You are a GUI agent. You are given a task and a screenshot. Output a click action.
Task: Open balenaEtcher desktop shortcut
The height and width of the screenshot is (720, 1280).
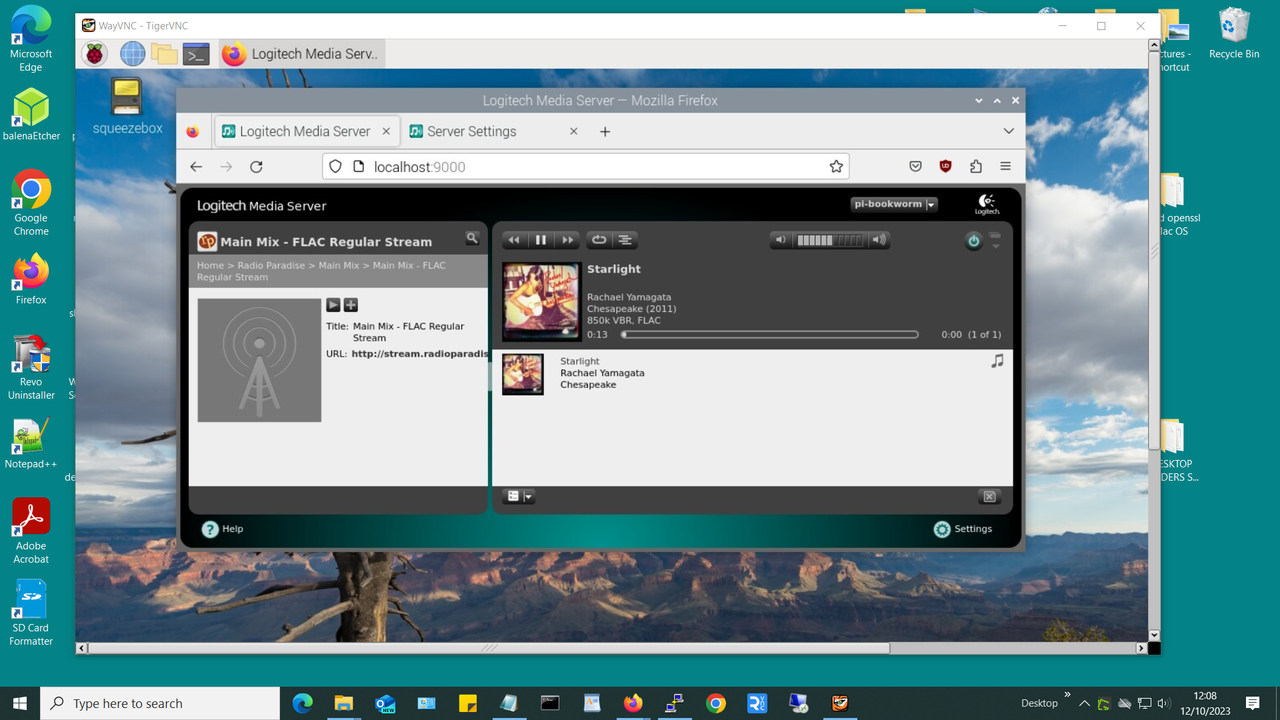point(31,115)
